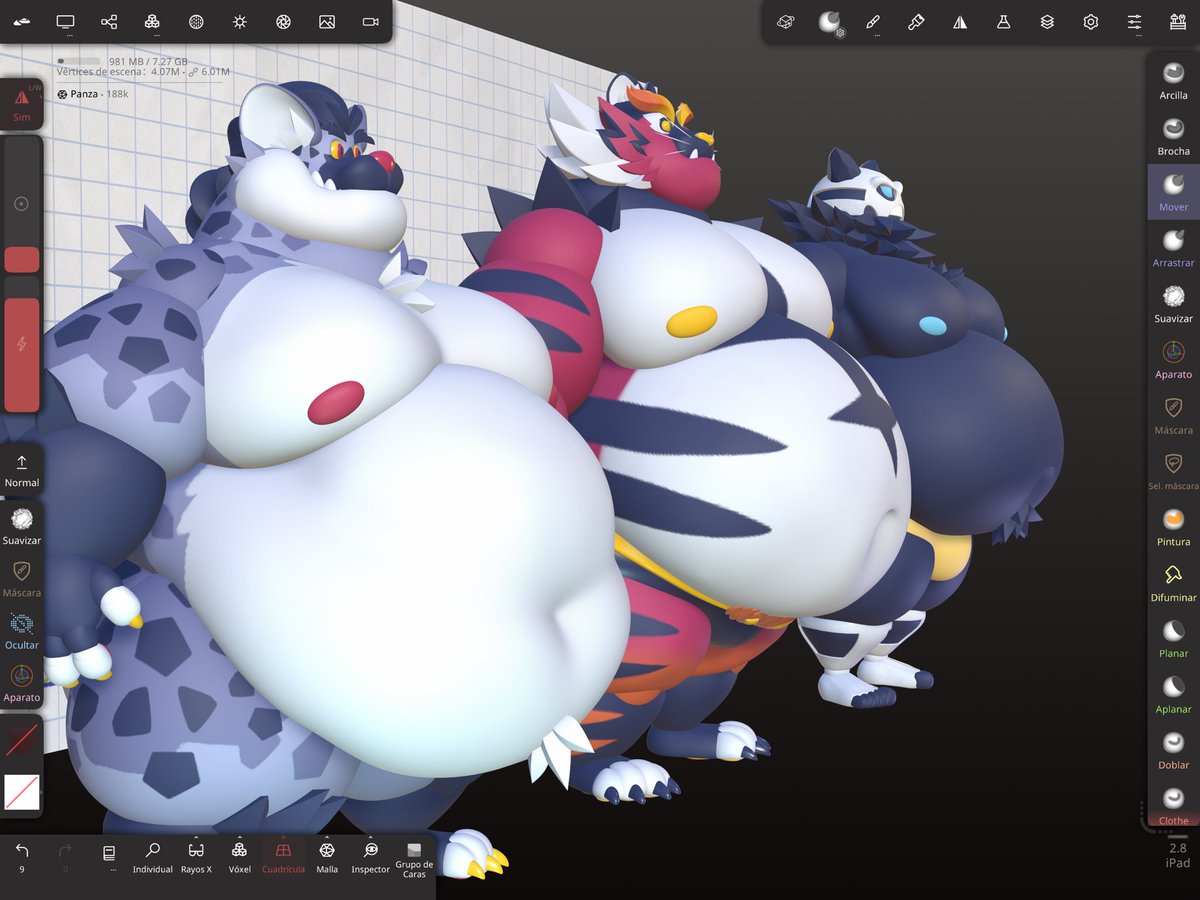Select the Brocha brush tool
The image size is (1200, 900).
(x=1173, y=136)
